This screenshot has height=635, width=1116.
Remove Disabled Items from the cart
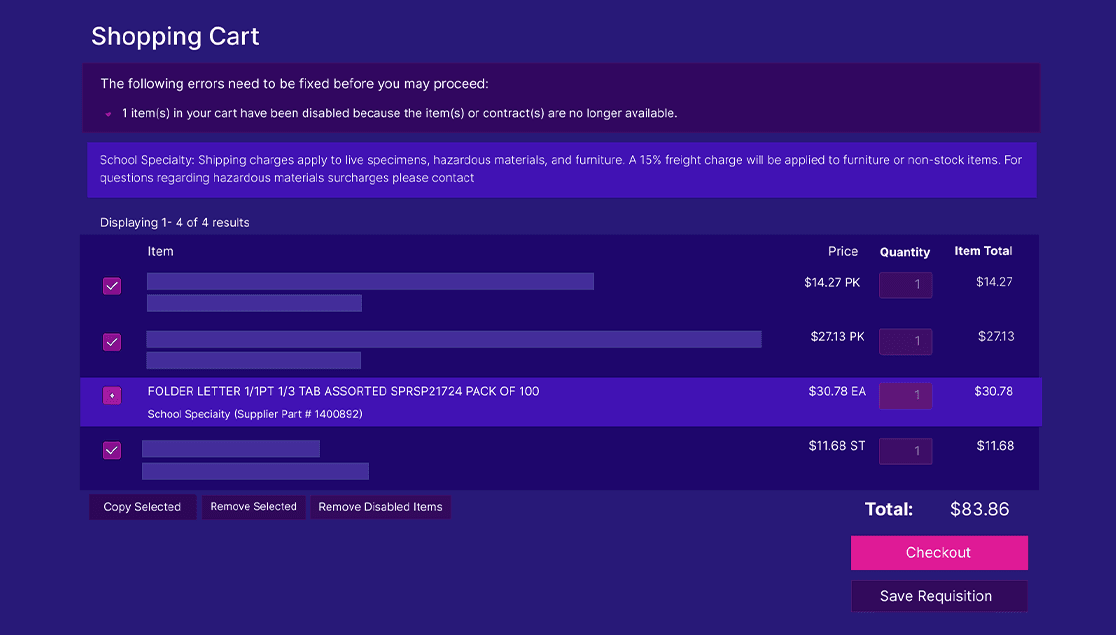click(380, 507)
